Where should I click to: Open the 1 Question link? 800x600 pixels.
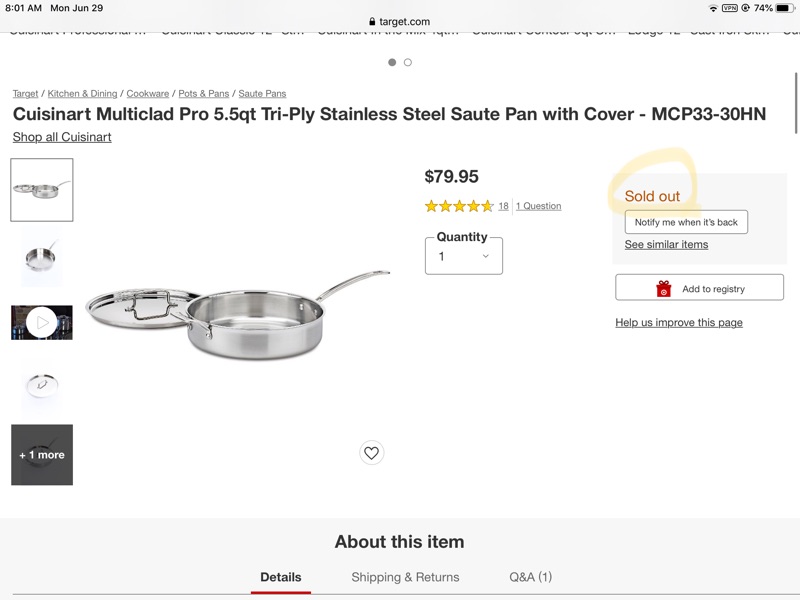pos(538,206)
